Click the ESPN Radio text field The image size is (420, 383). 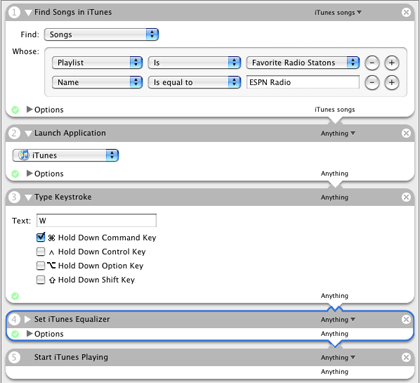pos(303,82)
